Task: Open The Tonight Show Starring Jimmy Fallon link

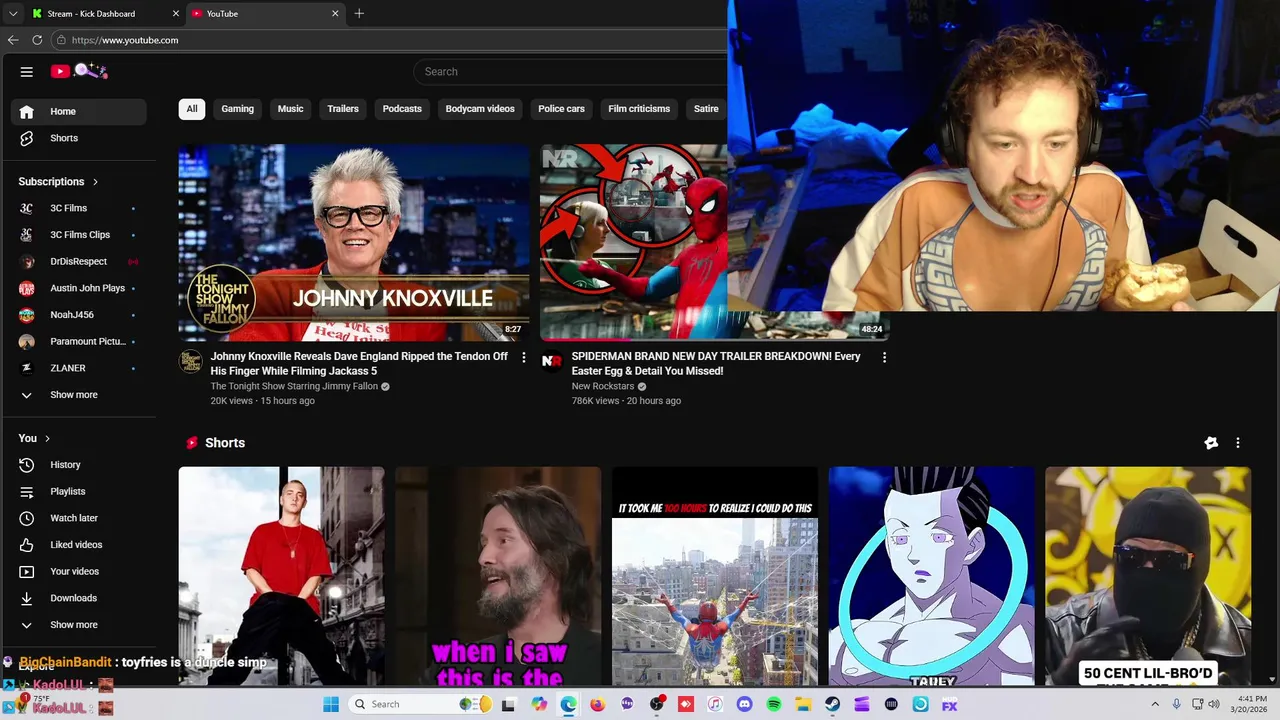Action: 294,386
